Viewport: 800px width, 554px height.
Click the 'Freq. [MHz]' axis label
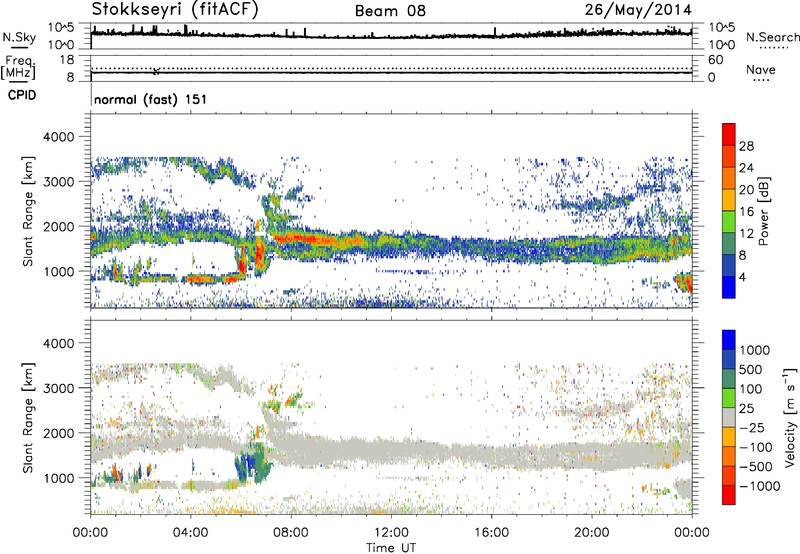(x=19, y=67)
